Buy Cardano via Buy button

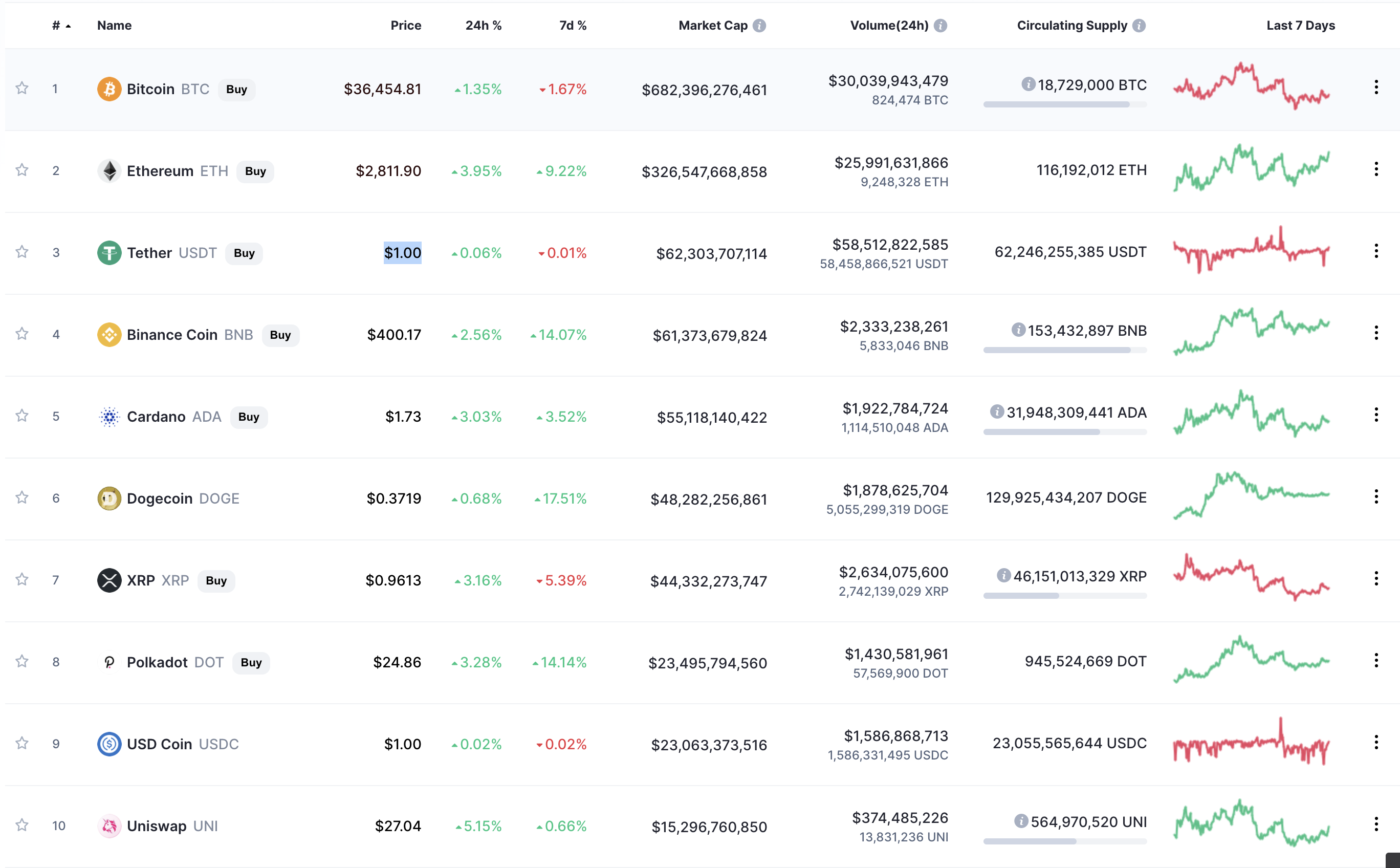pos(249,417)
